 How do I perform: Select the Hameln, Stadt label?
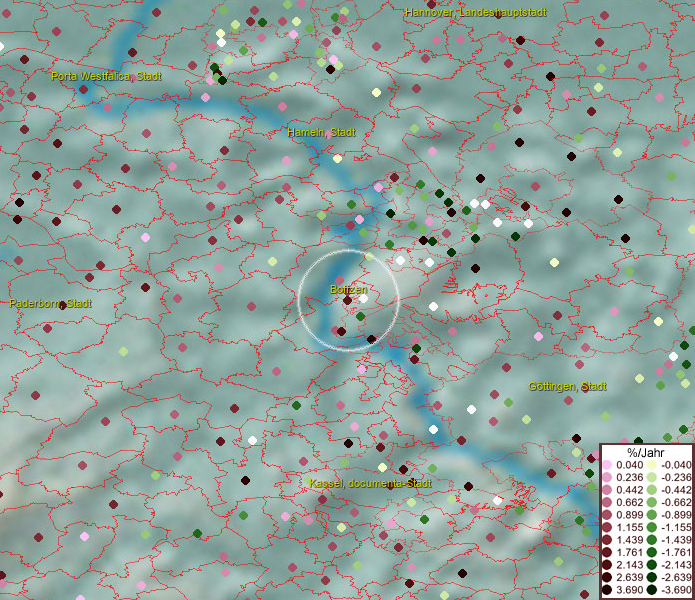click(321, 132)
